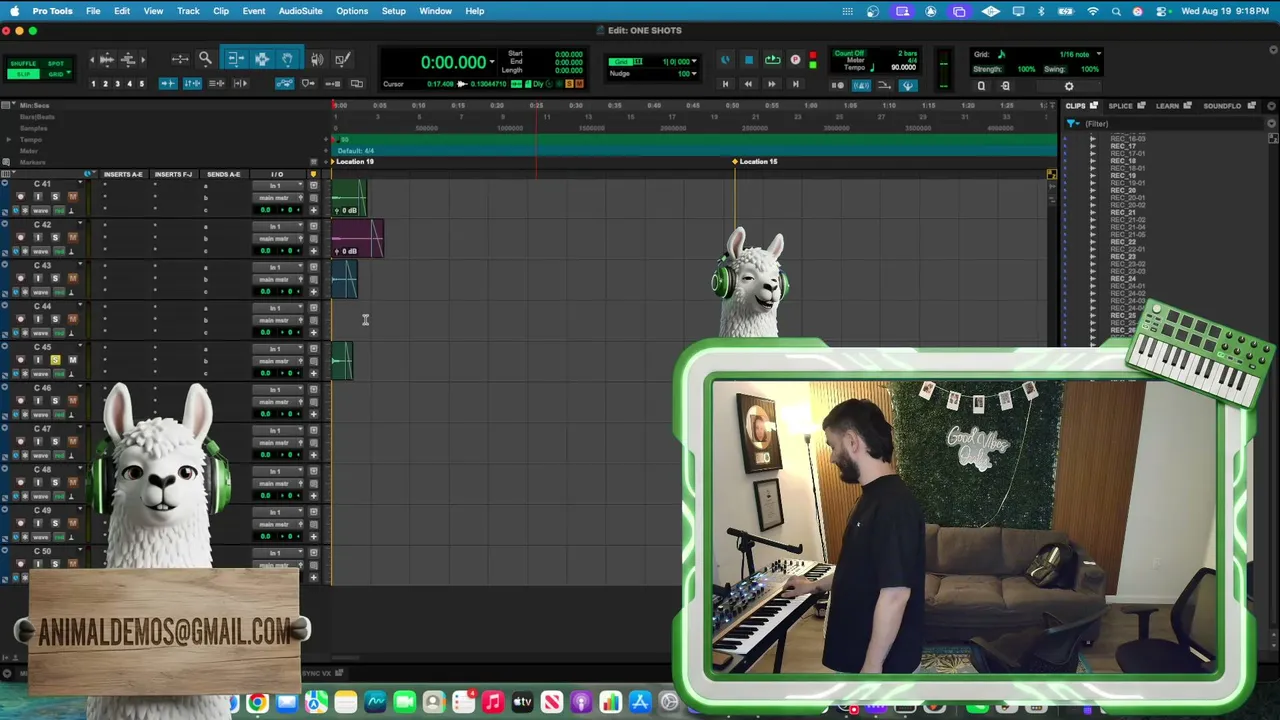This screenshot has height=720, width=1280.
Task: Unsolo track C 45
Action: [x=55, y=360]
